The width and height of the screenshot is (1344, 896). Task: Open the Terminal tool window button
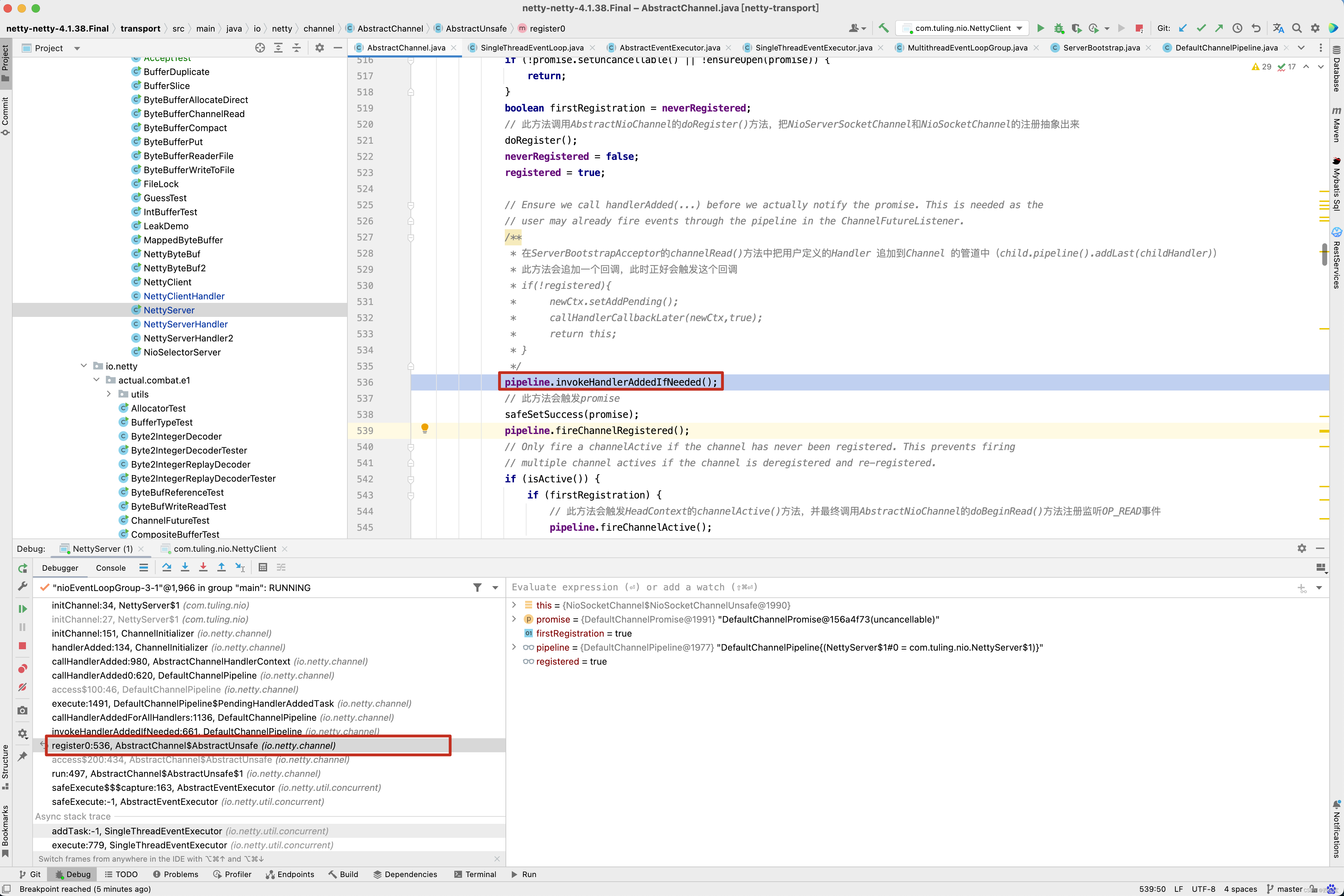click(x=475, y=874)
